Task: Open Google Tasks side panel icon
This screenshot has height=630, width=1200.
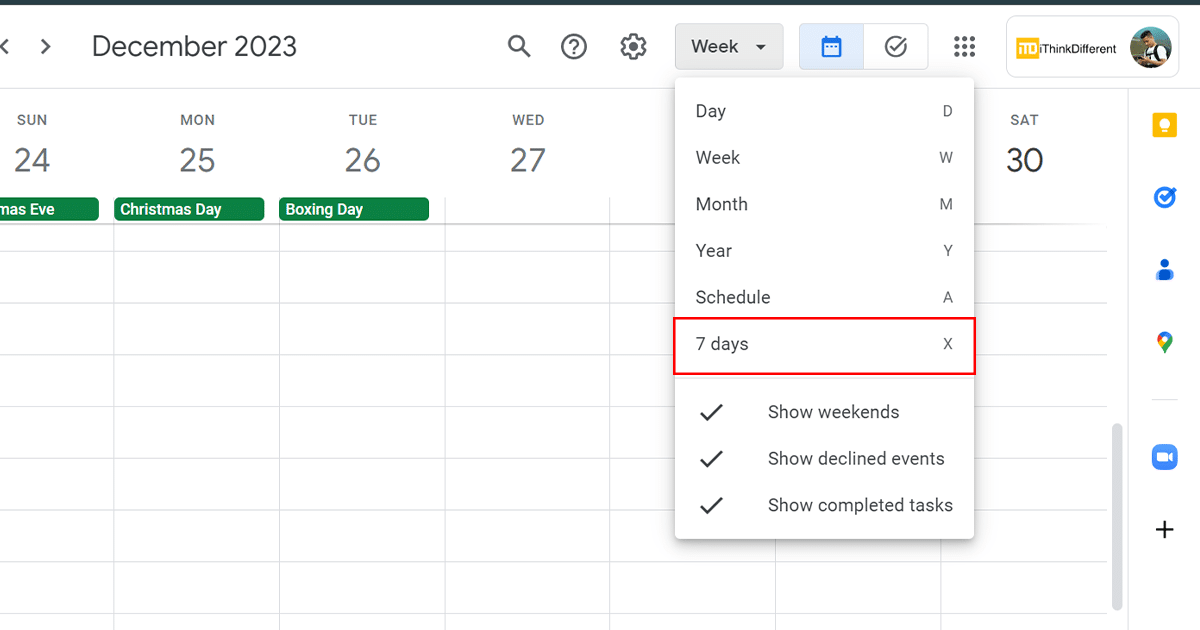Action: tap(1164, 198)
